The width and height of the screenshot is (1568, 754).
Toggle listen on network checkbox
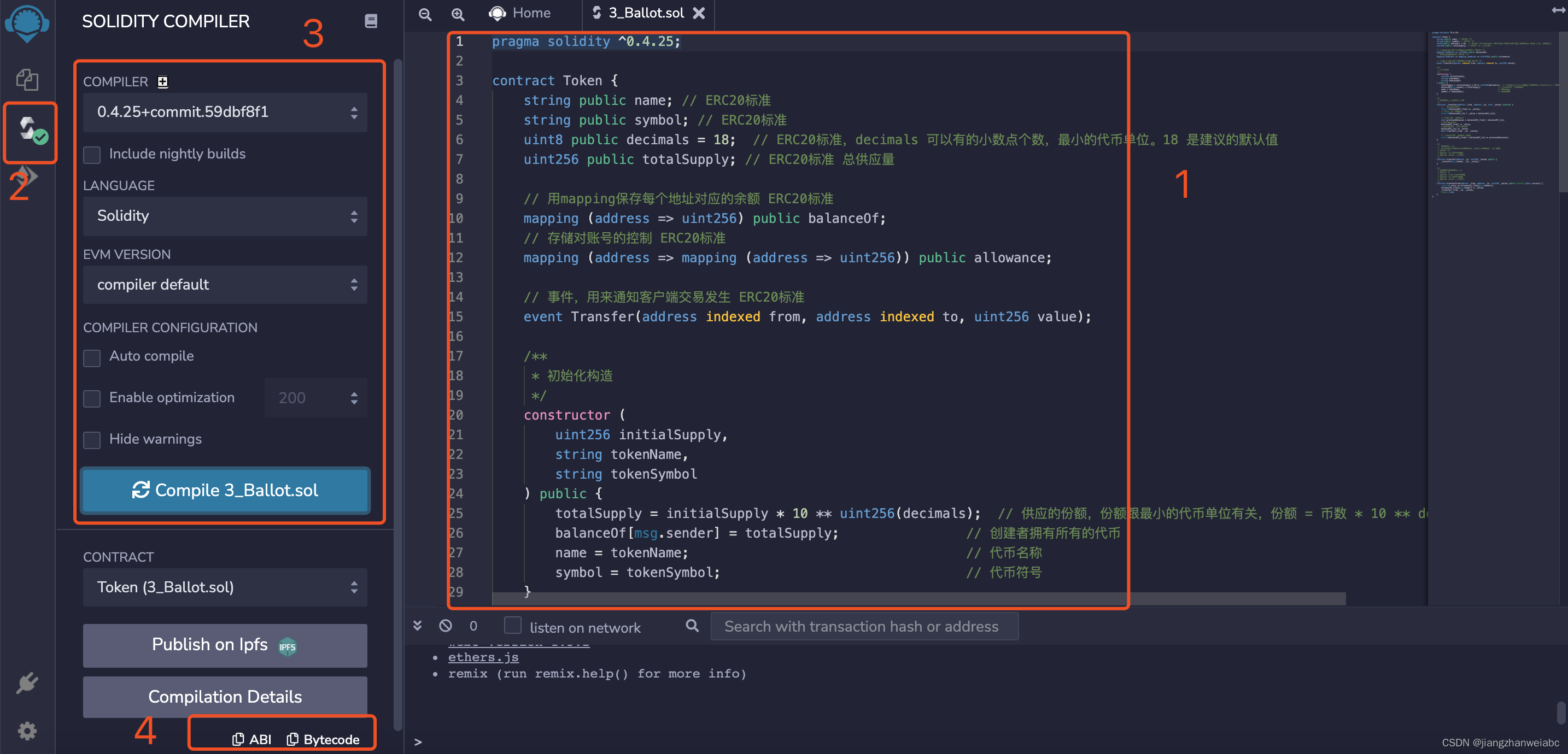click(512, 626)
